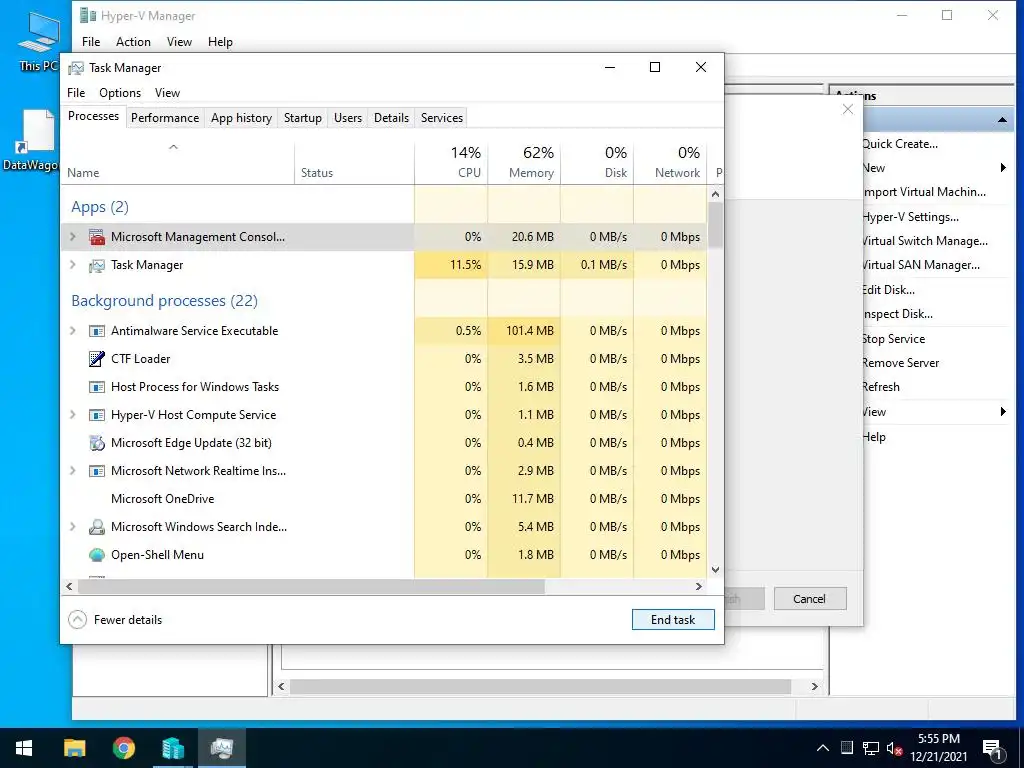Click Quick Create in Actions pane
The width and height of the screenshot is (1024, 768).
pos(900,144)
